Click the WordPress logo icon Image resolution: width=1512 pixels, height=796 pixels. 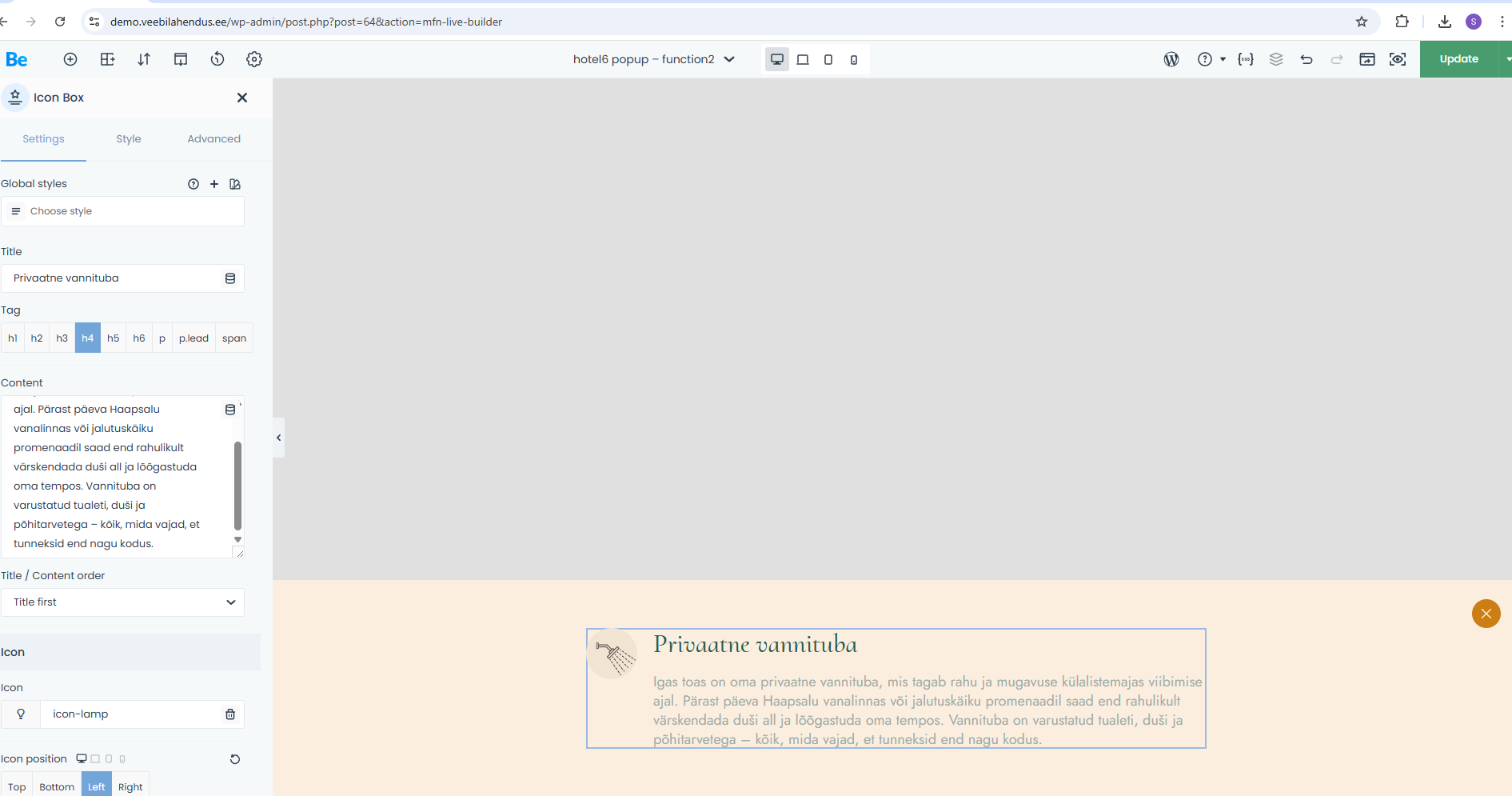tap(1171, 59)
